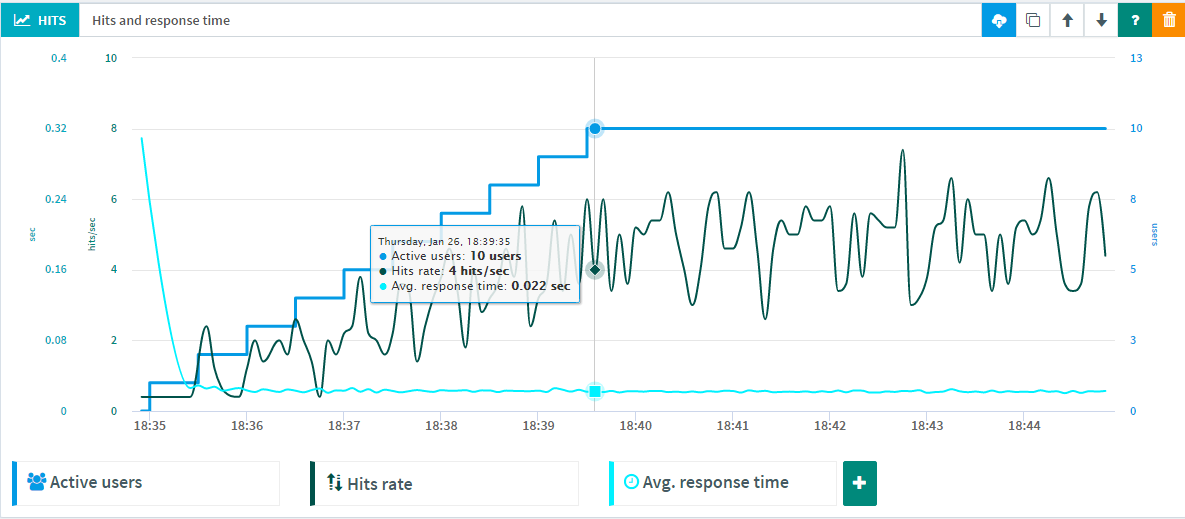Click the HITS chart icon label

(x=40, y=20)
